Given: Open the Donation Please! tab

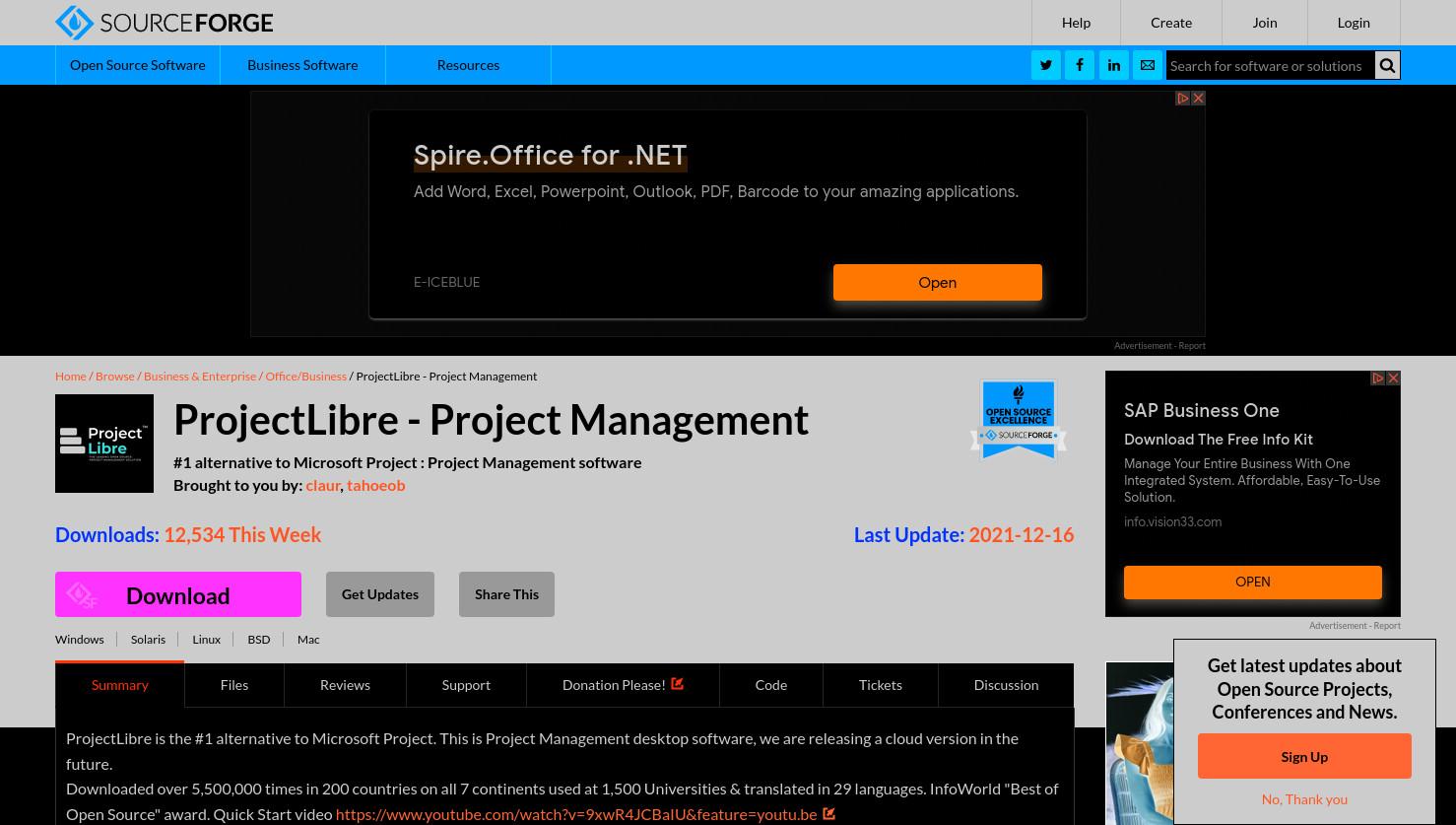Looking at the screenshot, I should click(x=623, y=685).
